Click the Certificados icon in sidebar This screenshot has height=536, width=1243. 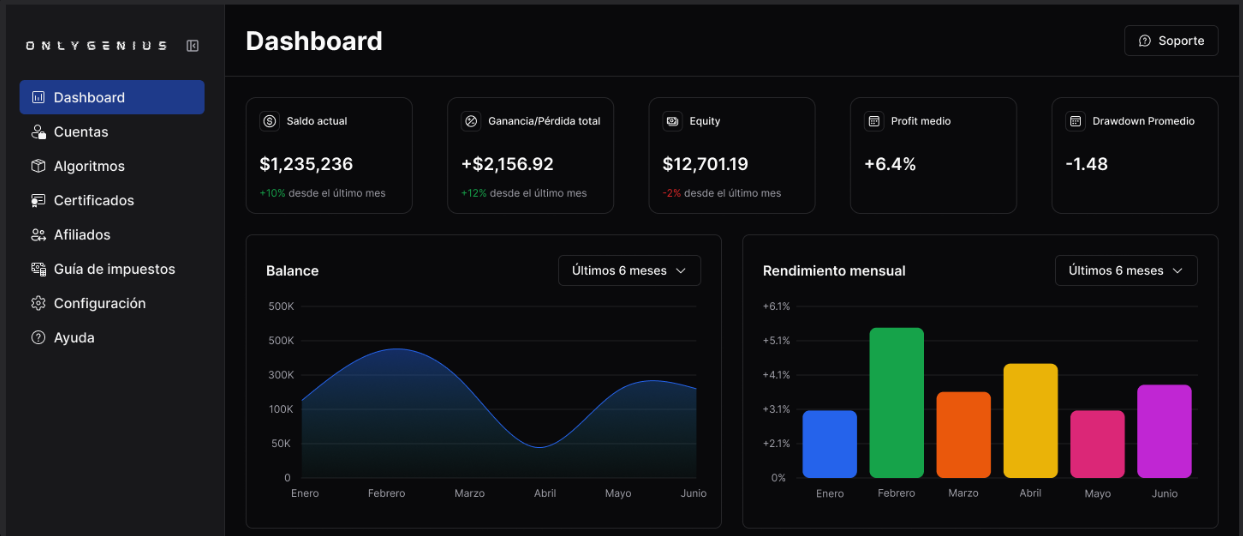coord(38,200)
